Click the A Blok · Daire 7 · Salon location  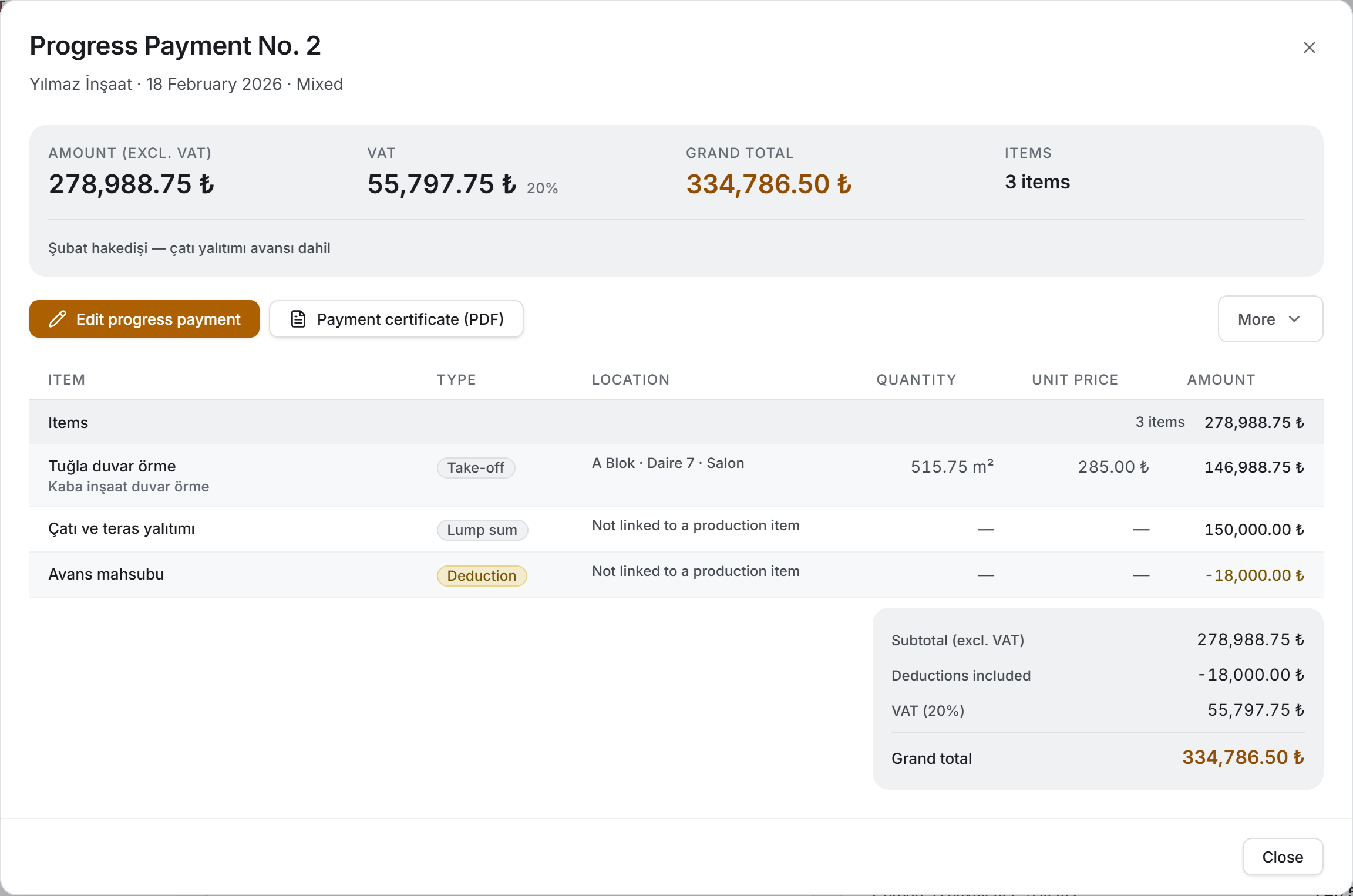668,463
